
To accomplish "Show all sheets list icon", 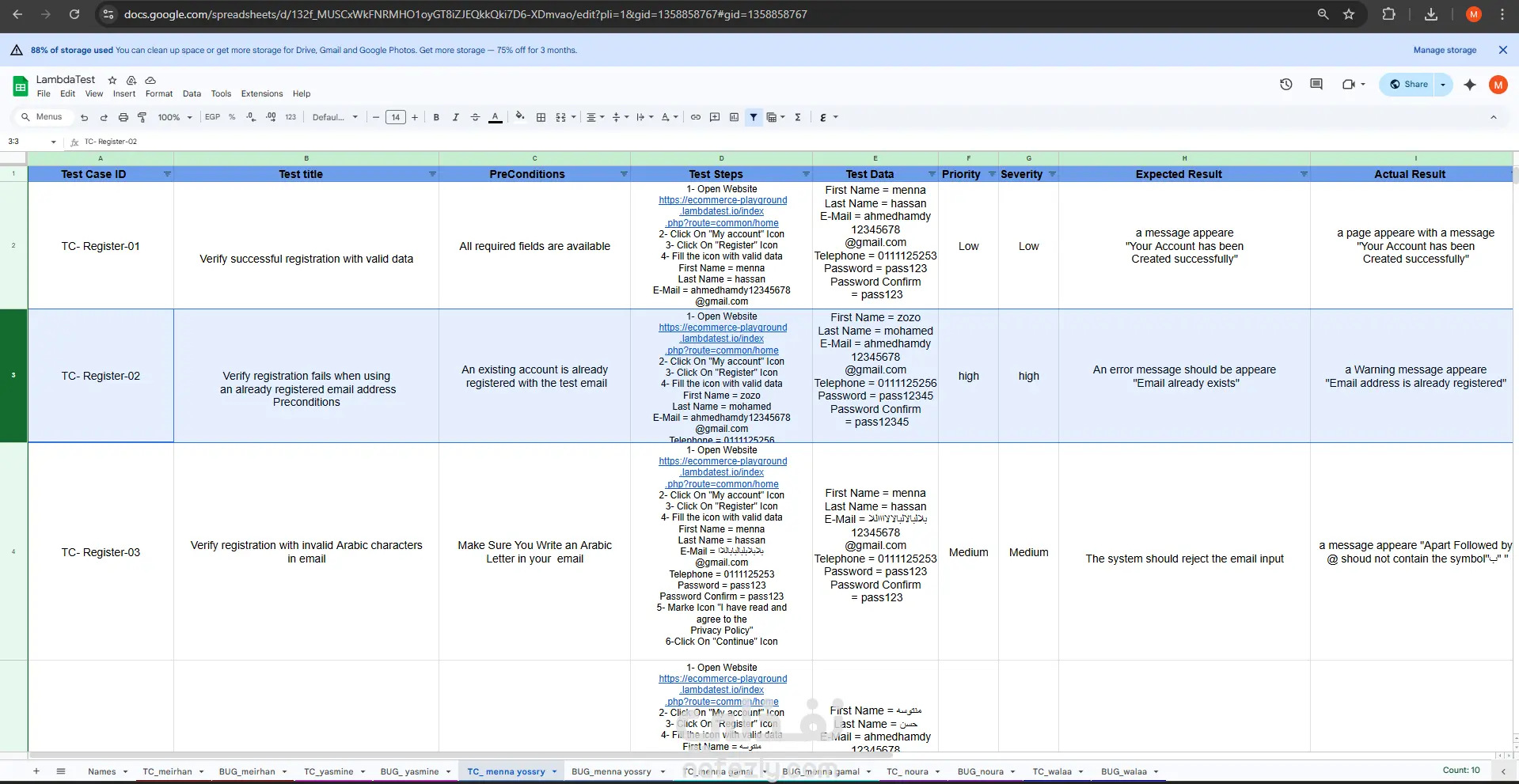I will pyautogui.click(x=61, y=771).
